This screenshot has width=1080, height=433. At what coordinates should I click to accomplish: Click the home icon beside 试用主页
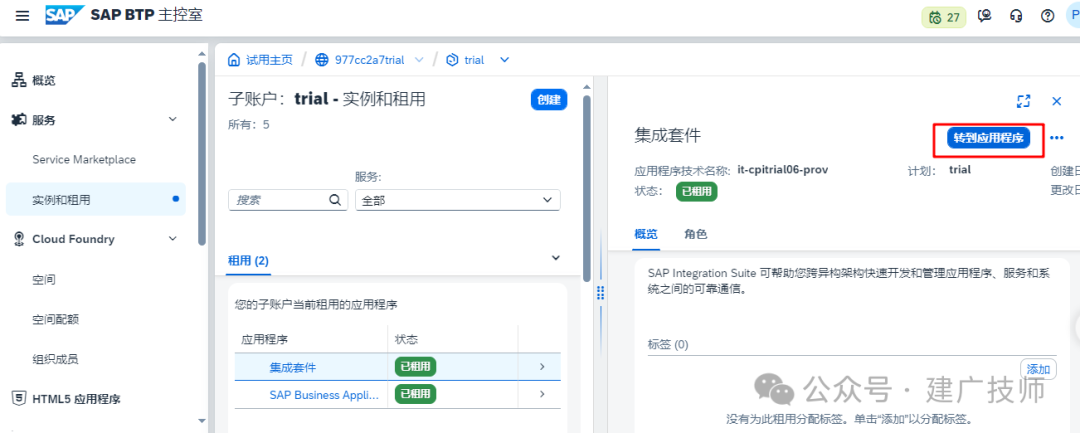[x=234, y=60]
